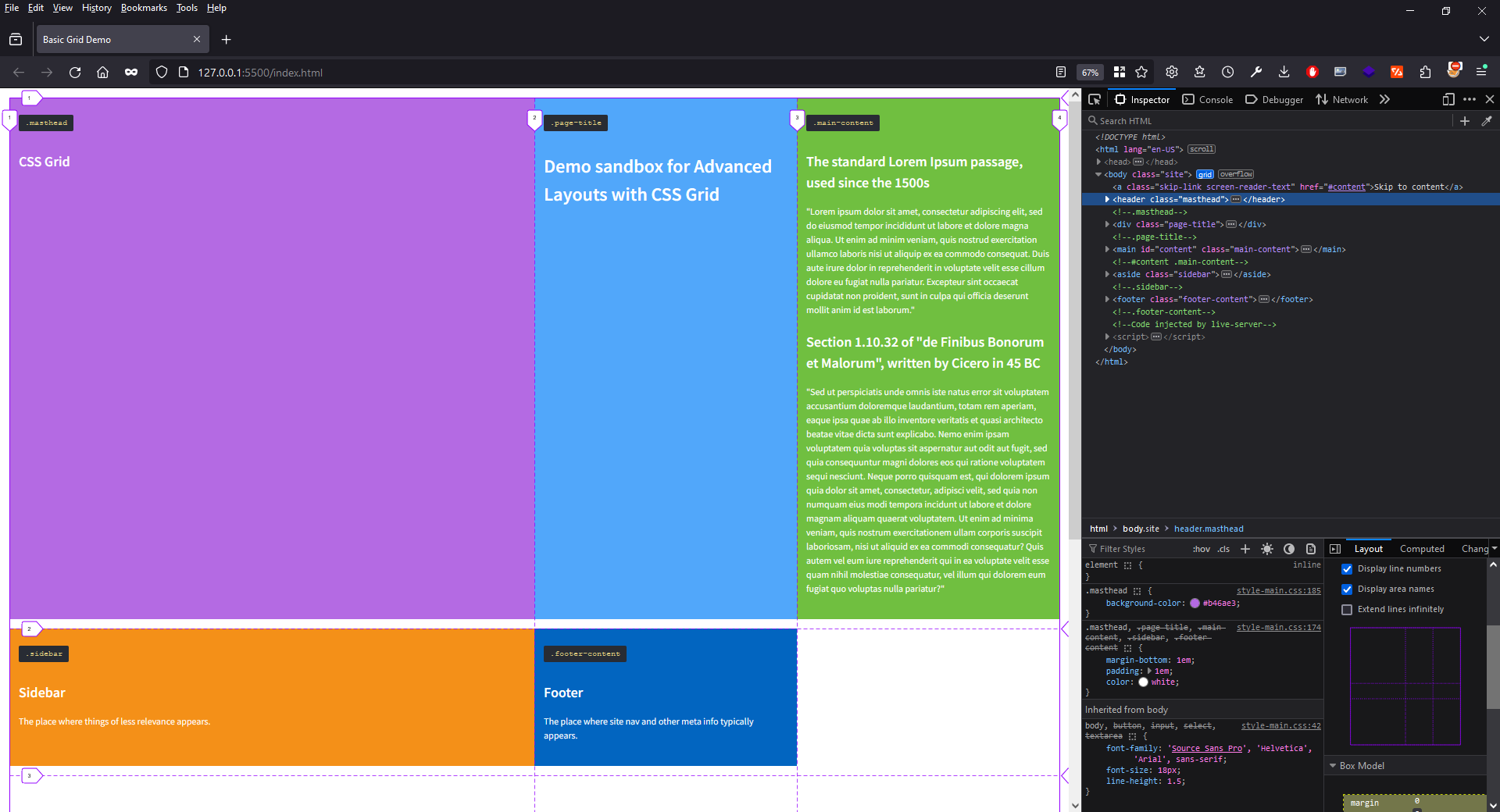The width and height of the screenshot is (1500, 812).
Task: Show more DevTools tabs with chevron
Action: coord(1384,99)
